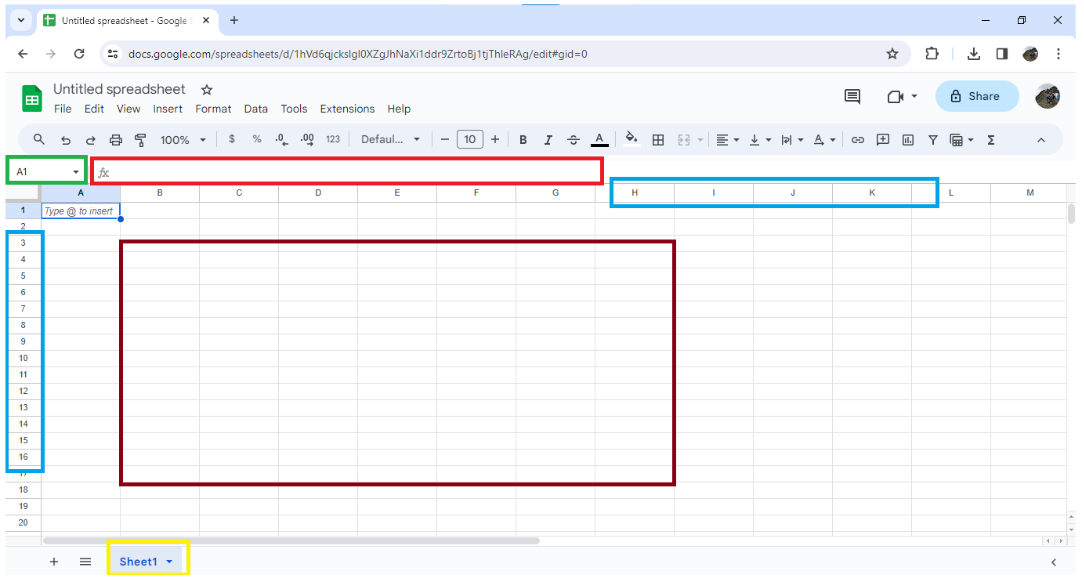Toggle italic formatting

[547, 139]
